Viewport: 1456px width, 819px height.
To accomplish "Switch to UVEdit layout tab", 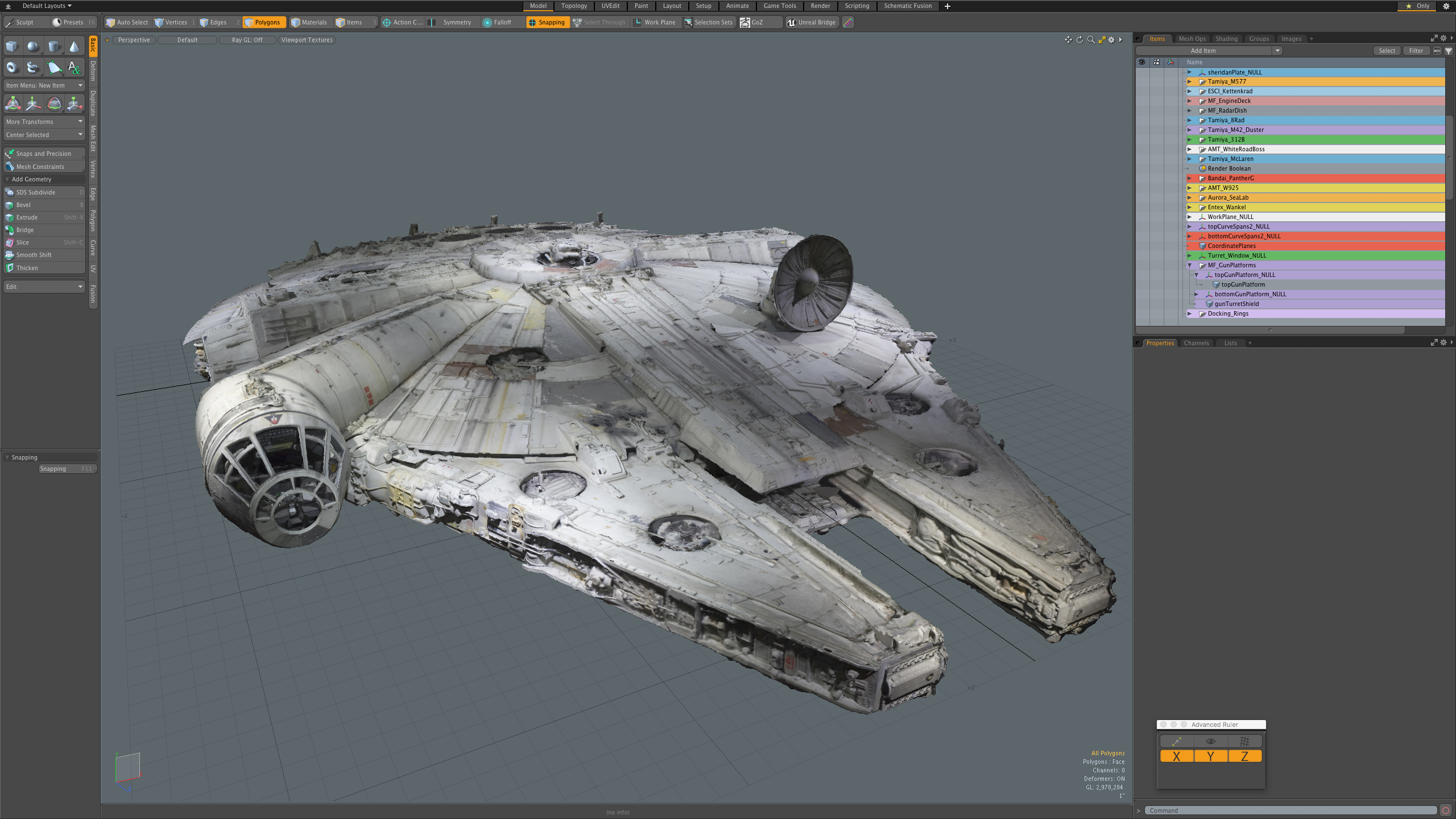I will point(610,6).
